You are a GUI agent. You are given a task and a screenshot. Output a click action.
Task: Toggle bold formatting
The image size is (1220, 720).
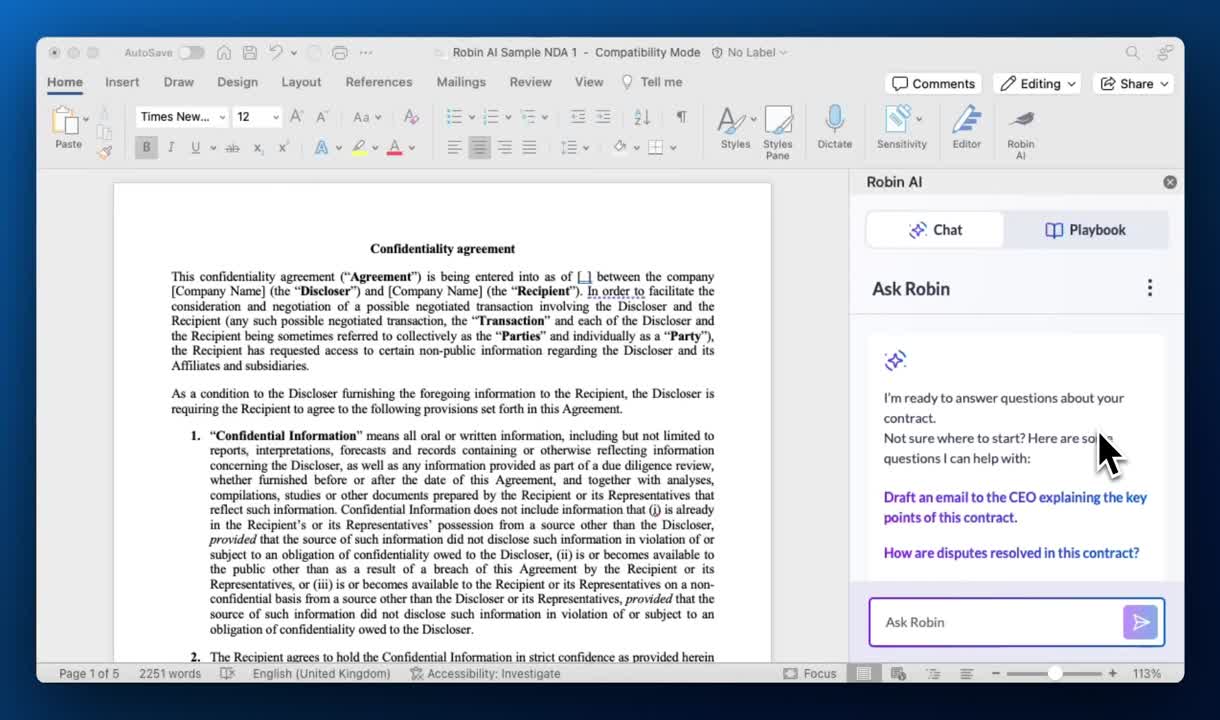(x=146, y=148)
